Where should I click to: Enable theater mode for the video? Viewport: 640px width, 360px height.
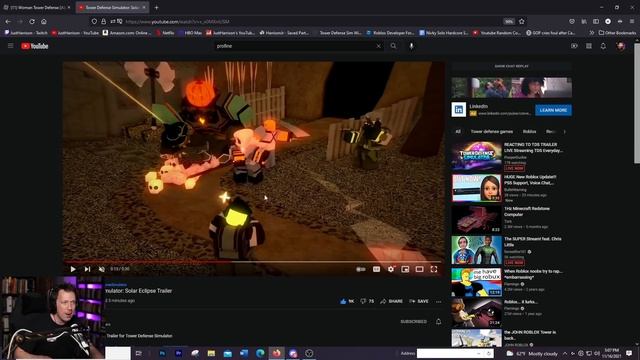pos(419,269)
